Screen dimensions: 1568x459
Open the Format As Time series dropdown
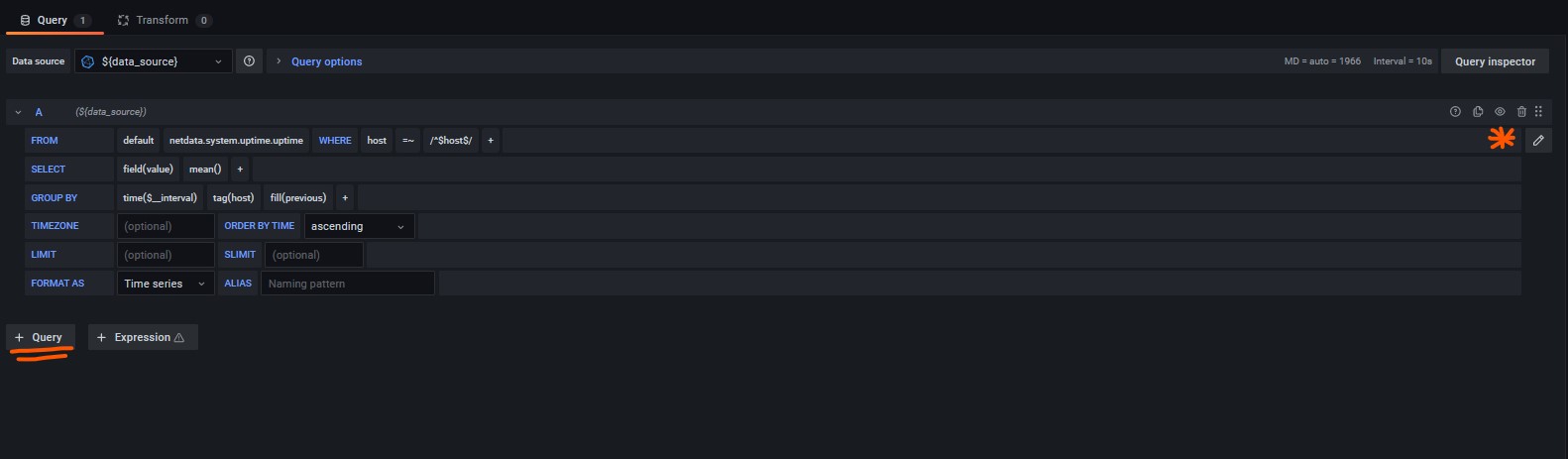coord(166,284)
